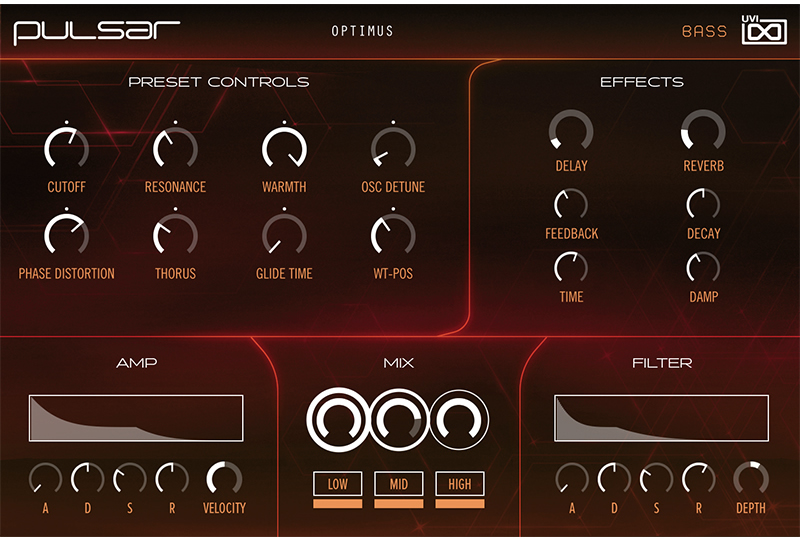
Task: Click the Filter Attack (A) knob
Action: pyautogui.click(x=572, y=479)
